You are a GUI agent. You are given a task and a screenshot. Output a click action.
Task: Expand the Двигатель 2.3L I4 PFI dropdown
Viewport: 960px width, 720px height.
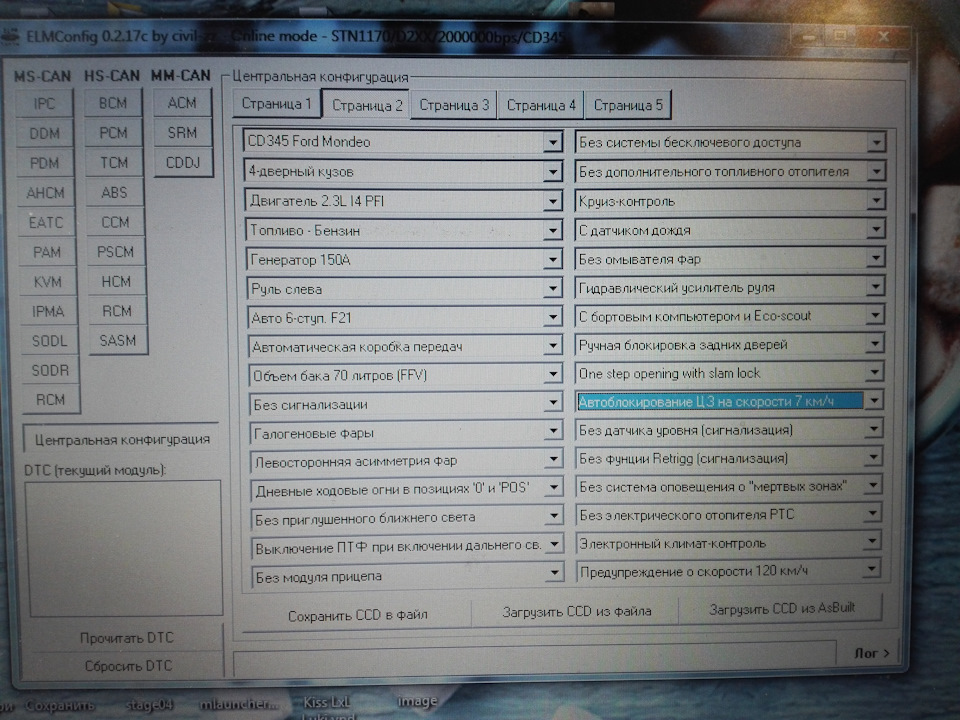point(553,201)
